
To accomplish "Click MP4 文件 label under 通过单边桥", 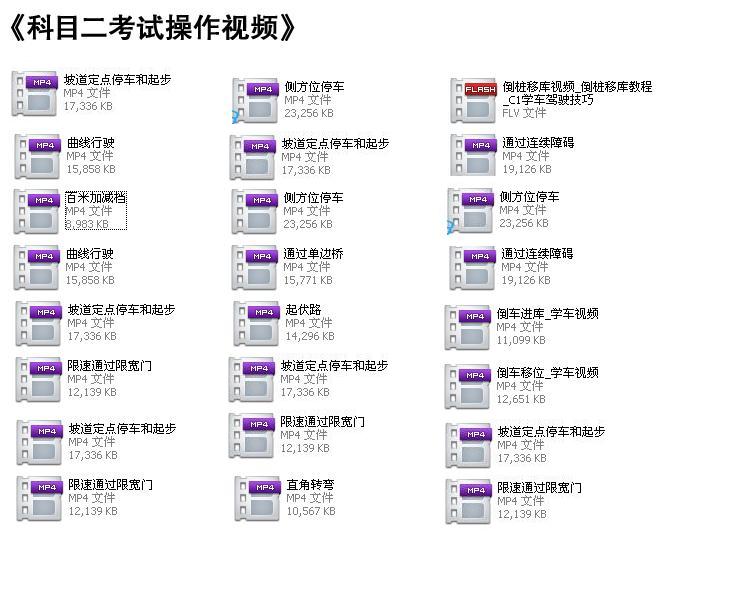I will point(307,267).
